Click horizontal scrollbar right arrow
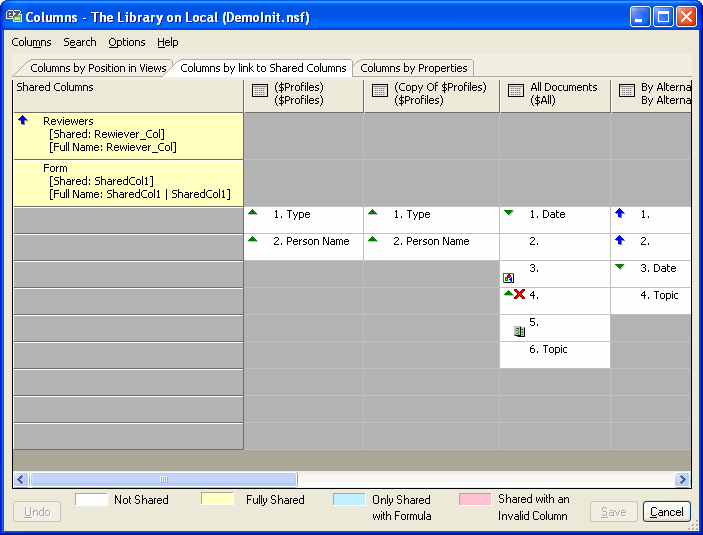703x535 pixels. click(x=682, y=479)
